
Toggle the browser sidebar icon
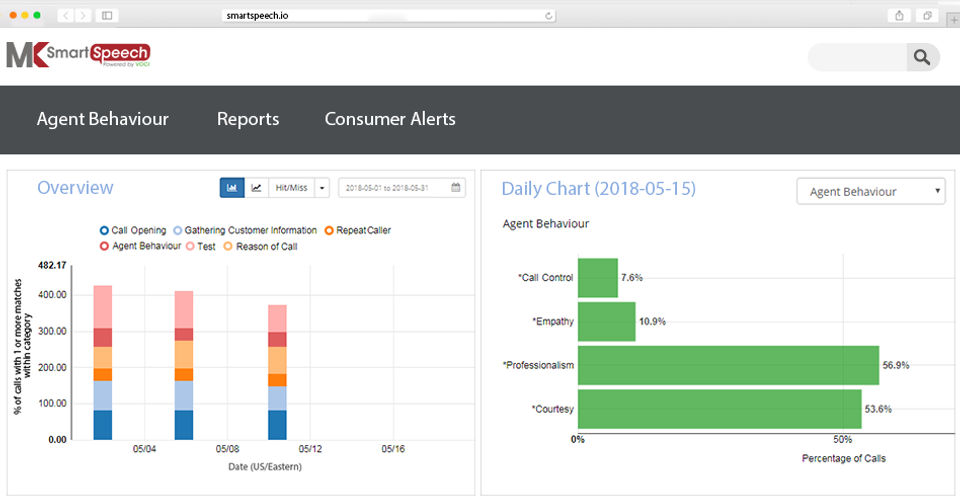pos(107,15)
